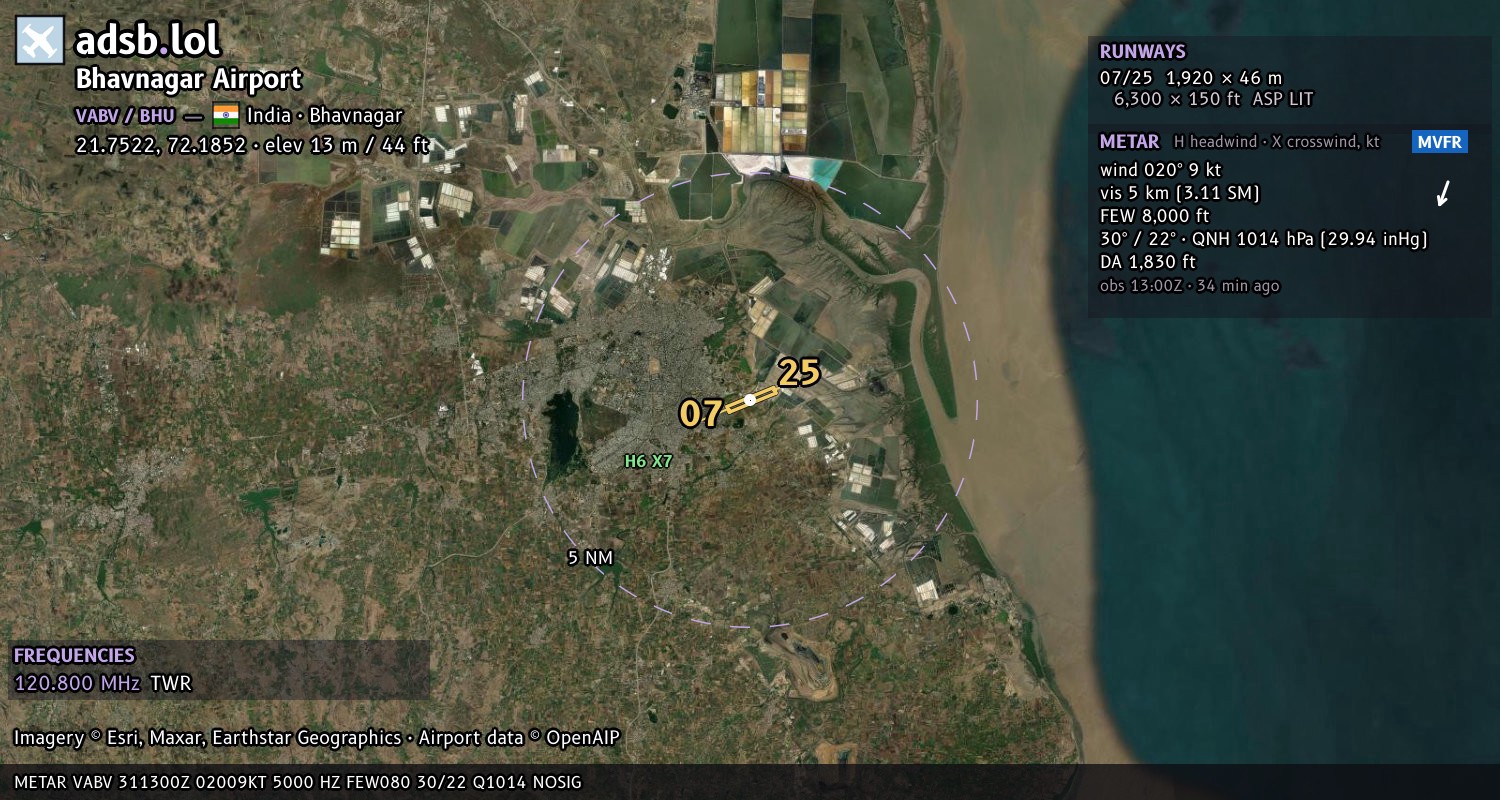Click the 'wind 020° 9 kt' reading
This screenshot has width=1500, height=800.
1160,170
